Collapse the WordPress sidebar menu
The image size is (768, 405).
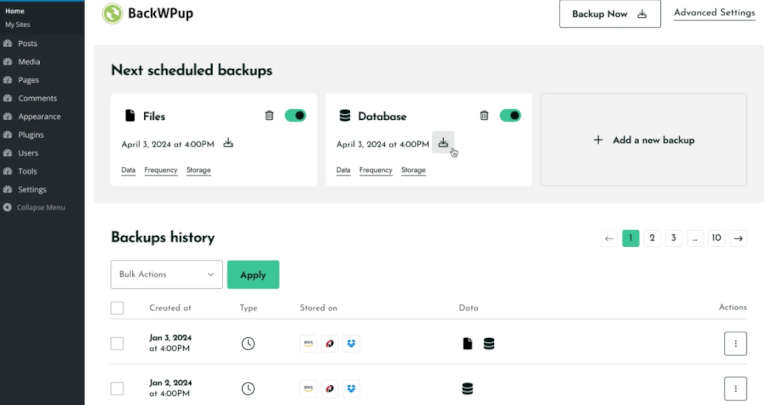(40, 207)
